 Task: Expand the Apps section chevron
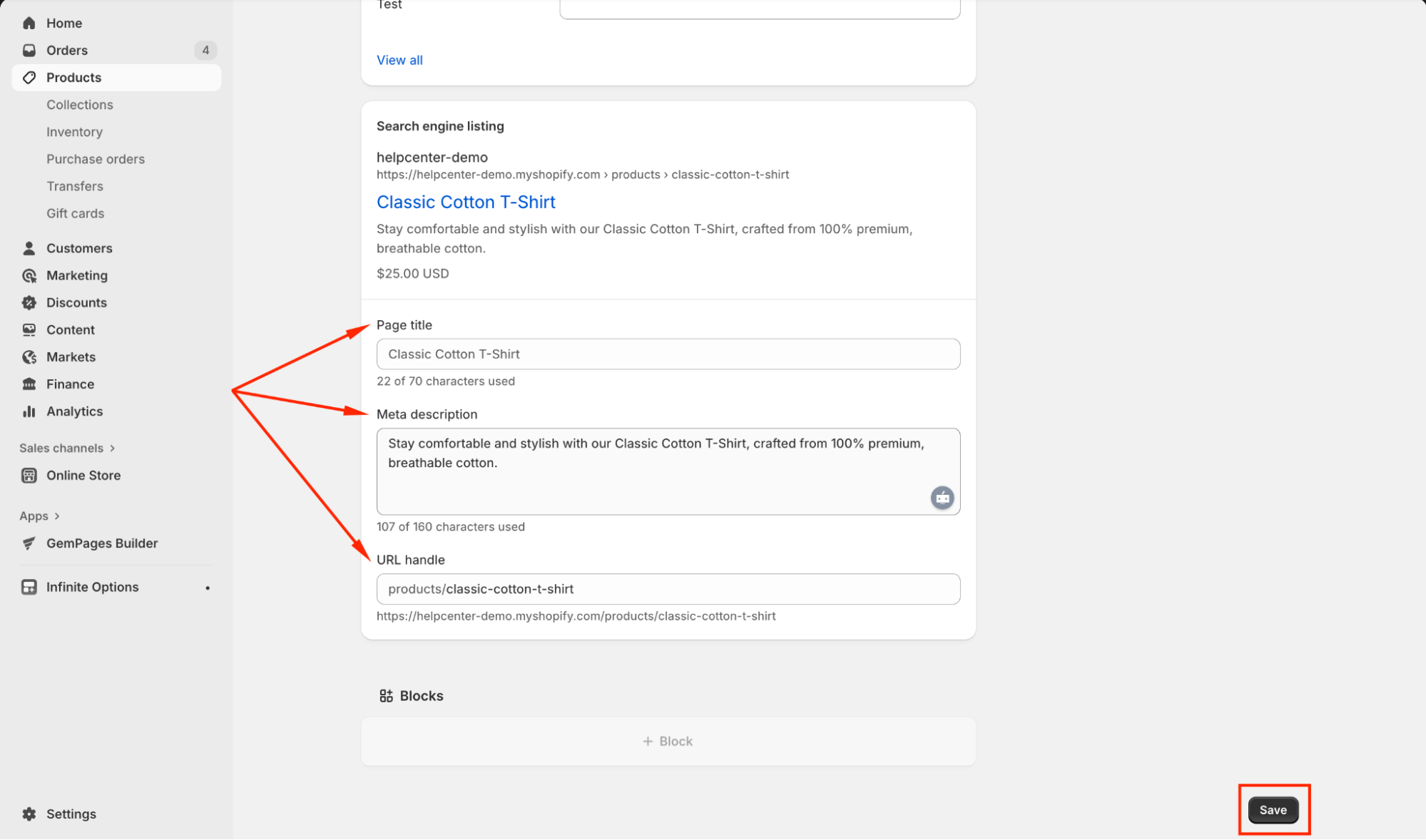click(57, 516)
